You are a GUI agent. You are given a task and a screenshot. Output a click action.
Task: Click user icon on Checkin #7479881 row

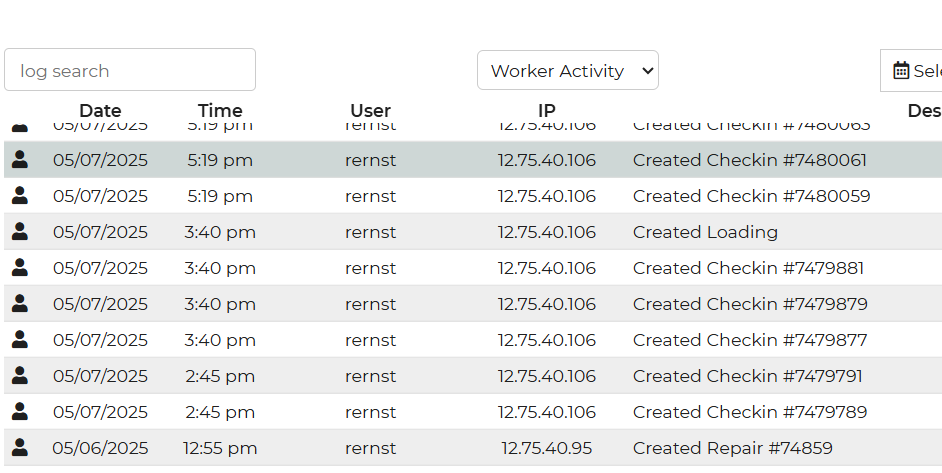[19, 267]
